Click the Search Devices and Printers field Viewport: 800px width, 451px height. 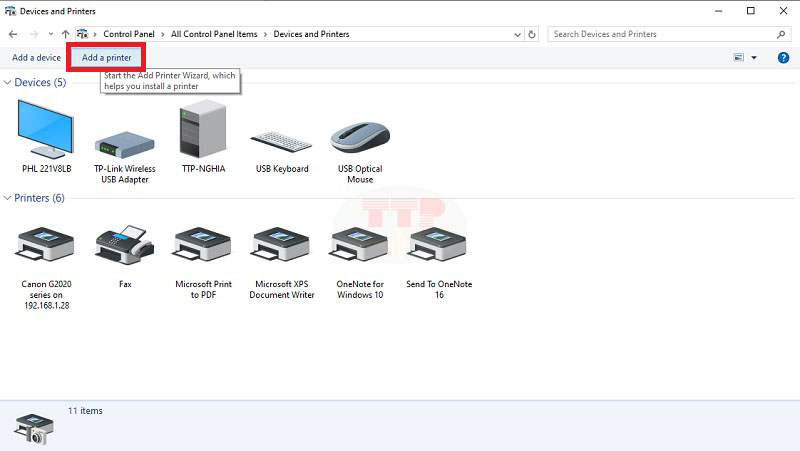[x=660, y=34]
